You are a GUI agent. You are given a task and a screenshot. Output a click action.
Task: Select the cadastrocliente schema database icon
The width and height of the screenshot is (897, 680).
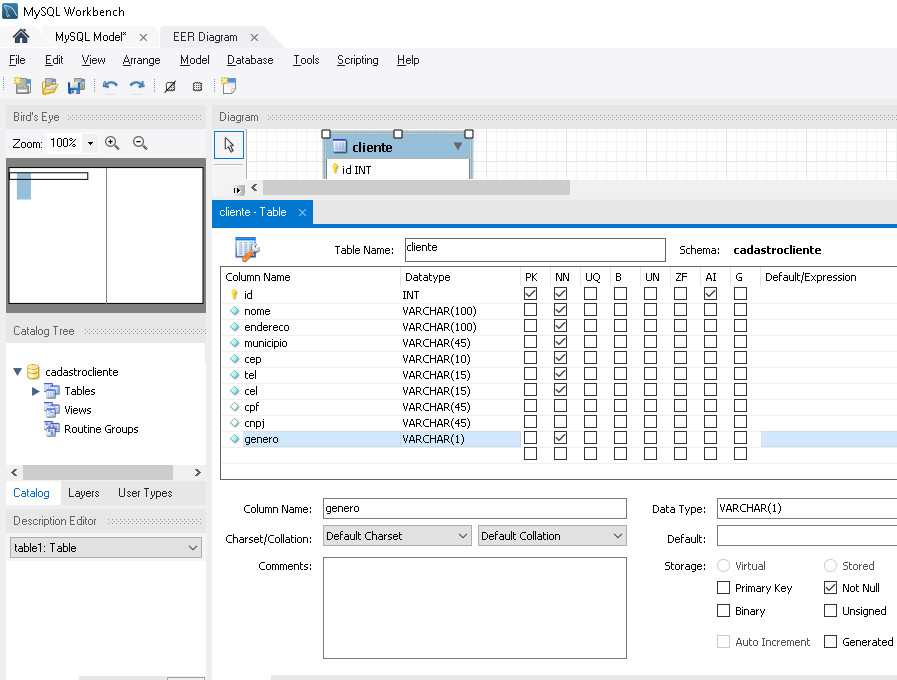coord(34,372)
